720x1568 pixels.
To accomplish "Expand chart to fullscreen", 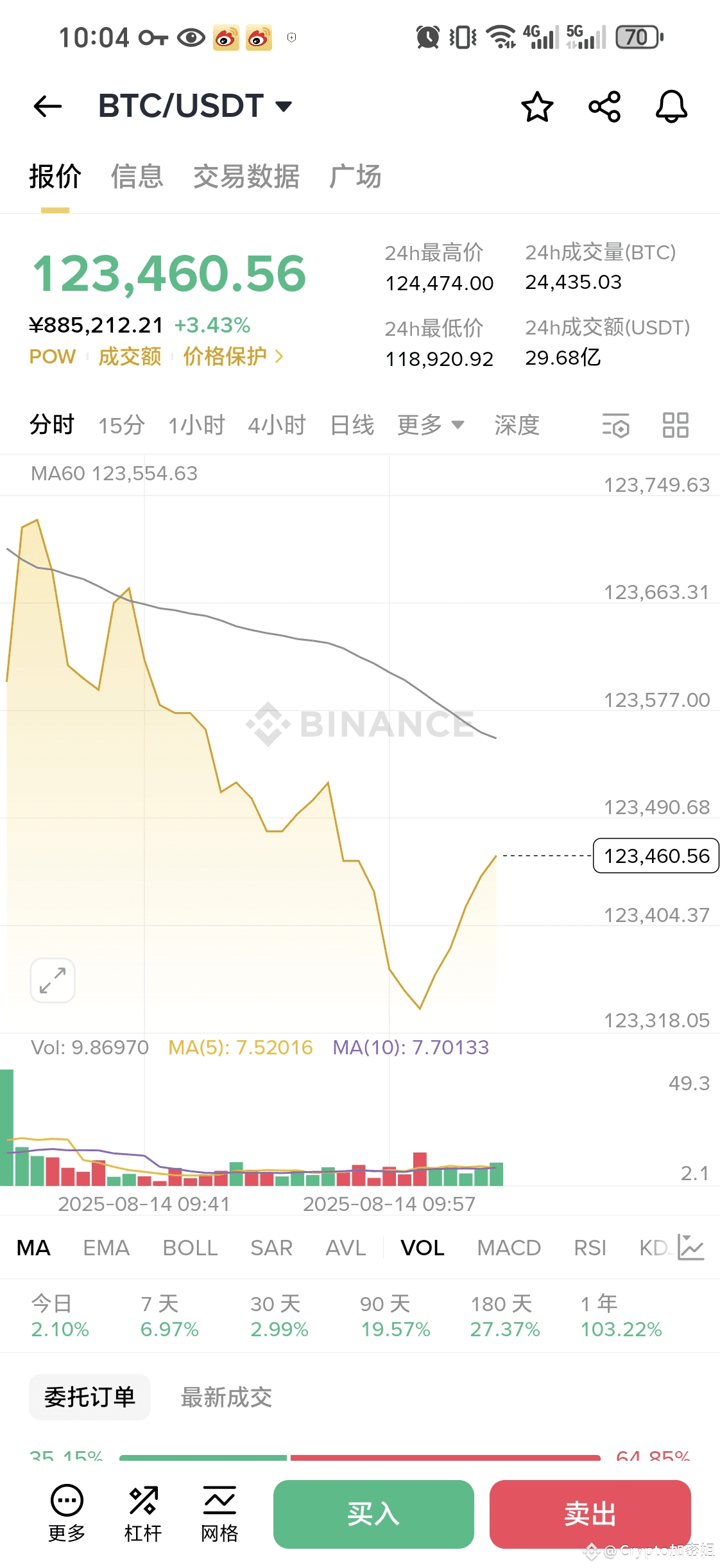I will click(x=53, y=980).
